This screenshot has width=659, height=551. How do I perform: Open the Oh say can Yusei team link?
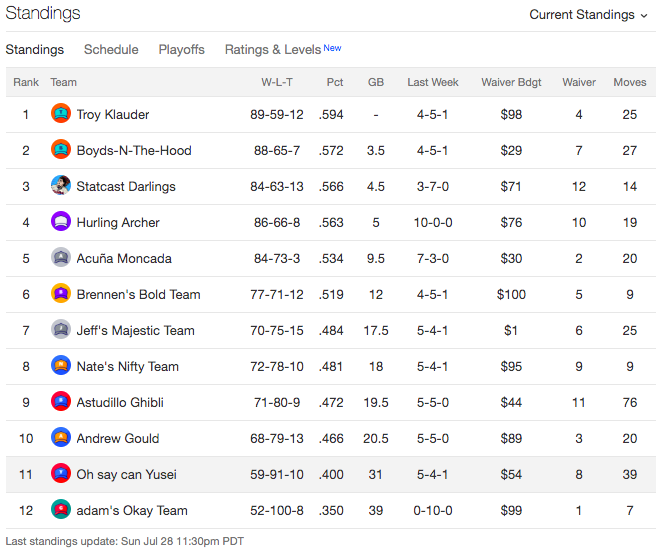[x=127, y=475]
